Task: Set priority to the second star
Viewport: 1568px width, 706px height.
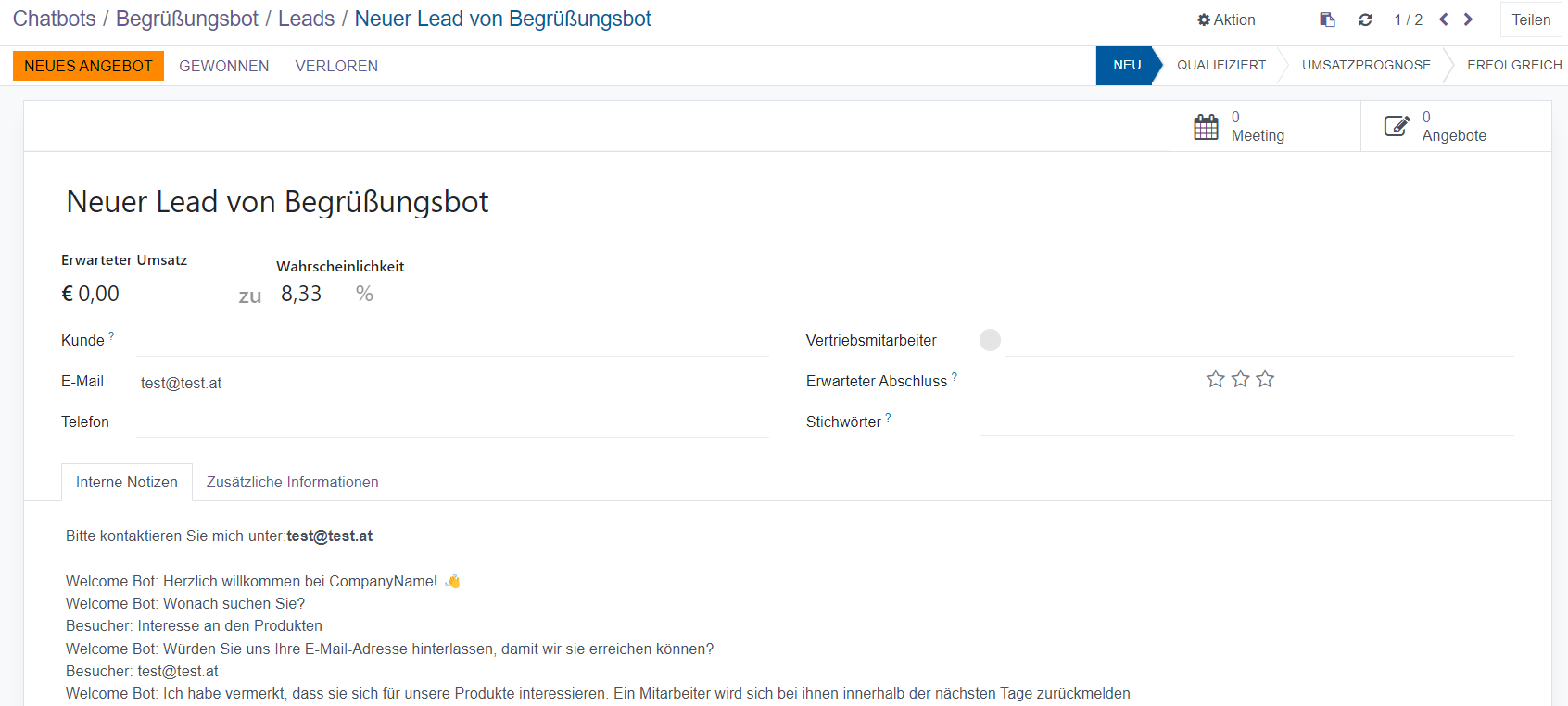Action: [x=1240, y=379]
